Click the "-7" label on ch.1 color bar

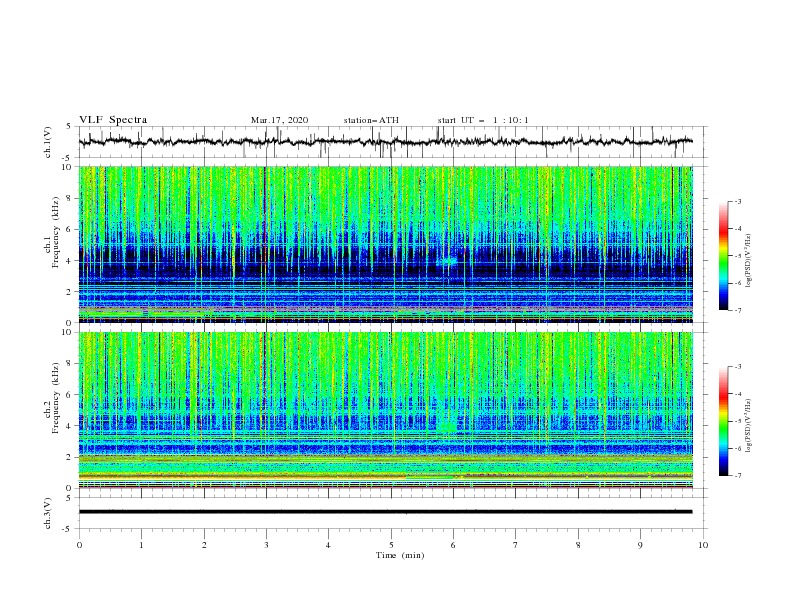(737, 310)
